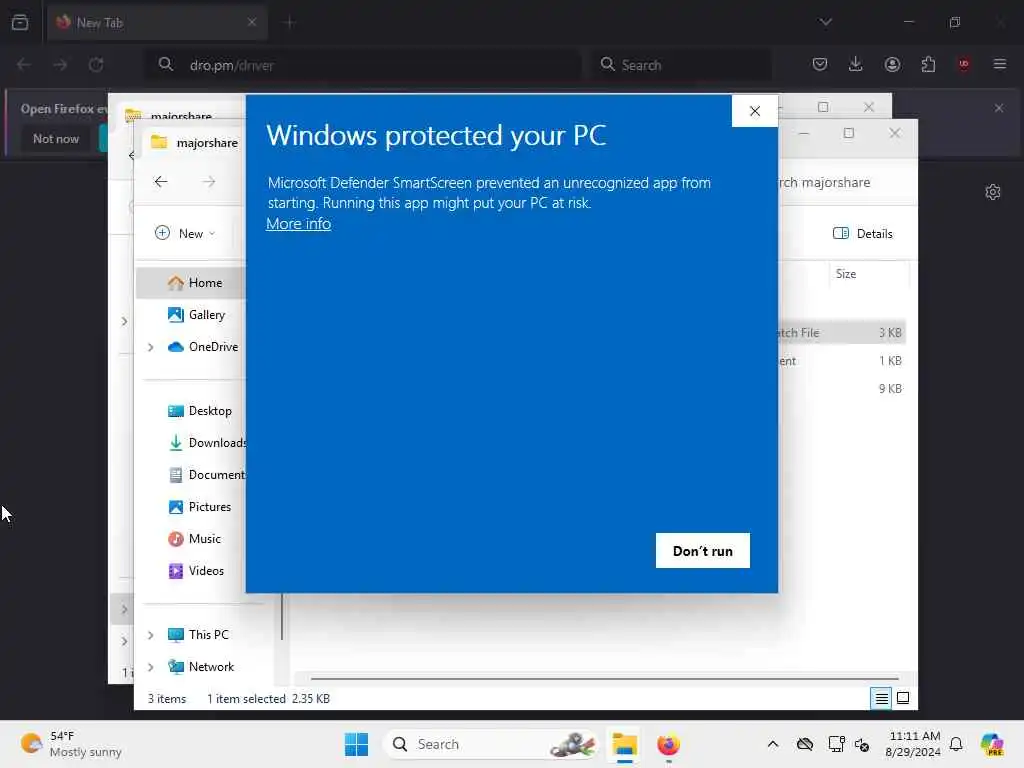Open the New dropdown in File Explorer
The image size is (1024, 768).
click(x=185, y=233)
